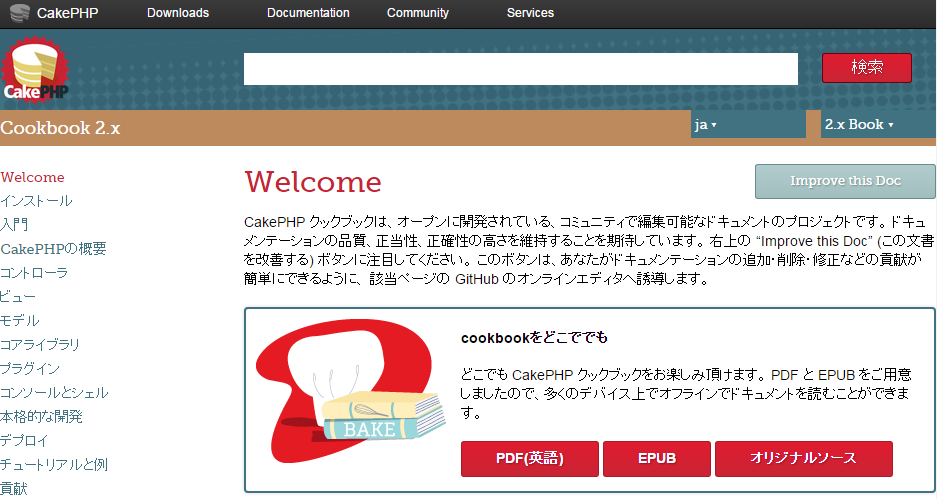Open コンソールとシェル in the sidebar
Image resolution: width=937 pixels, height=499 pixels.
(54, 393)
